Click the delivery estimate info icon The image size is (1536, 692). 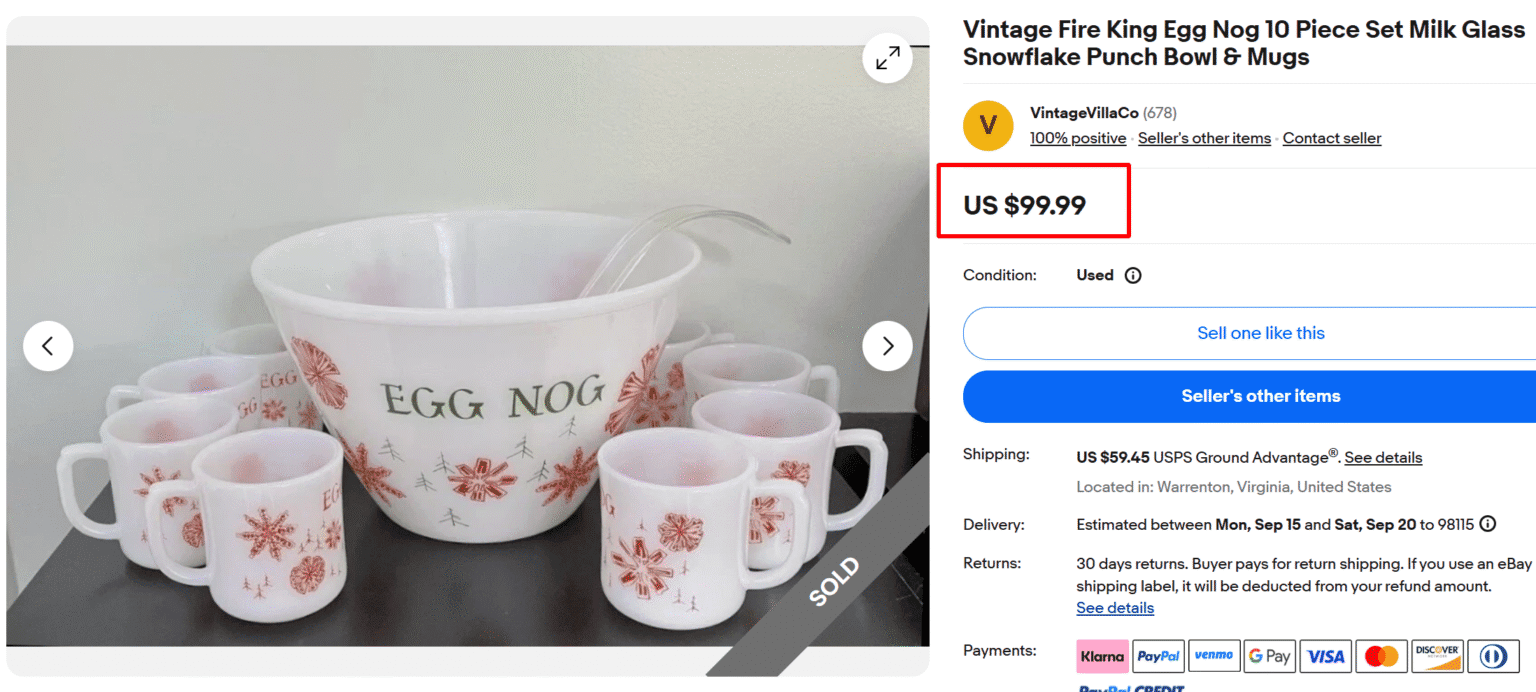tap(1487, 524)
